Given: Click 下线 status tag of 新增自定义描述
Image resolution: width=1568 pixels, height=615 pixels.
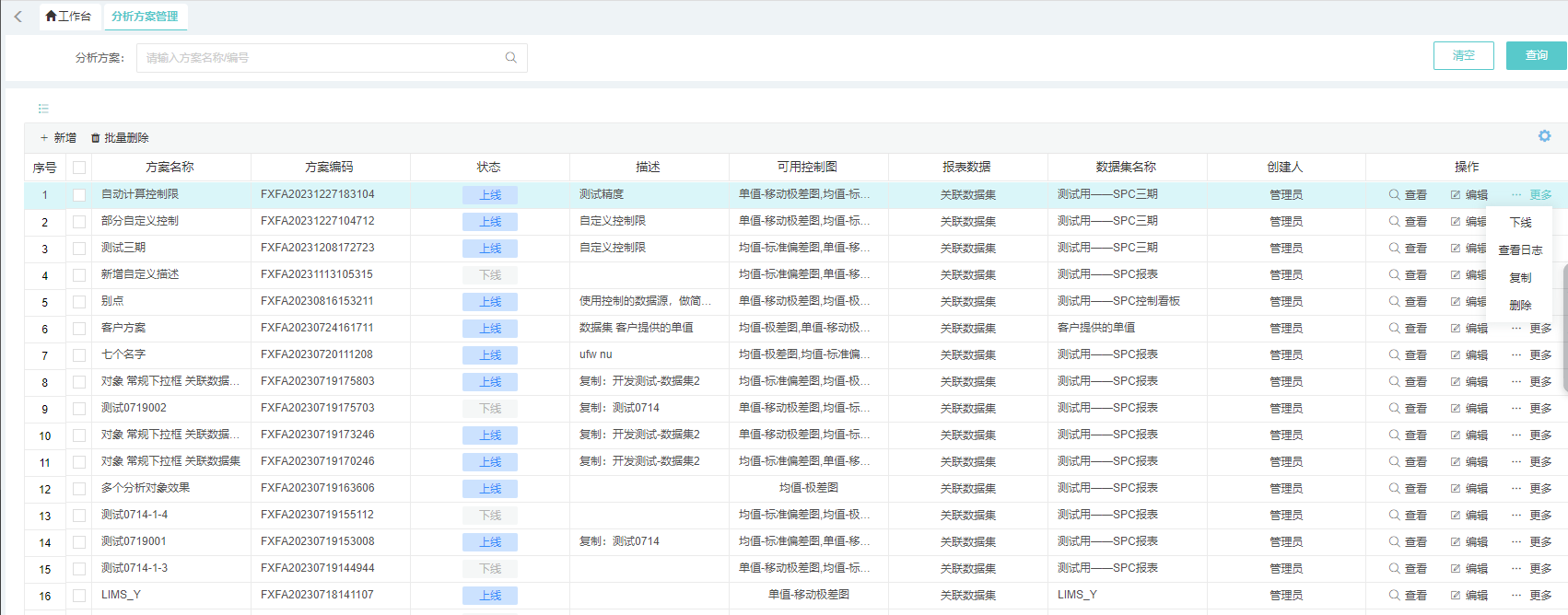Looking at the screenshot, I should coord(490,275).
